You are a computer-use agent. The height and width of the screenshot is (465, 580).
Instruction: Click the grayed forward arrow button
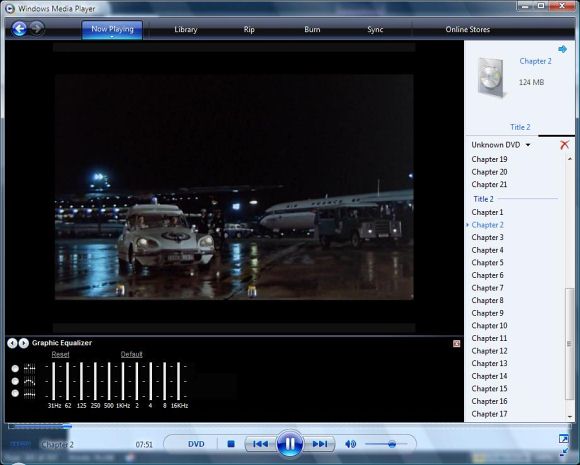click(x=37, y=28)
